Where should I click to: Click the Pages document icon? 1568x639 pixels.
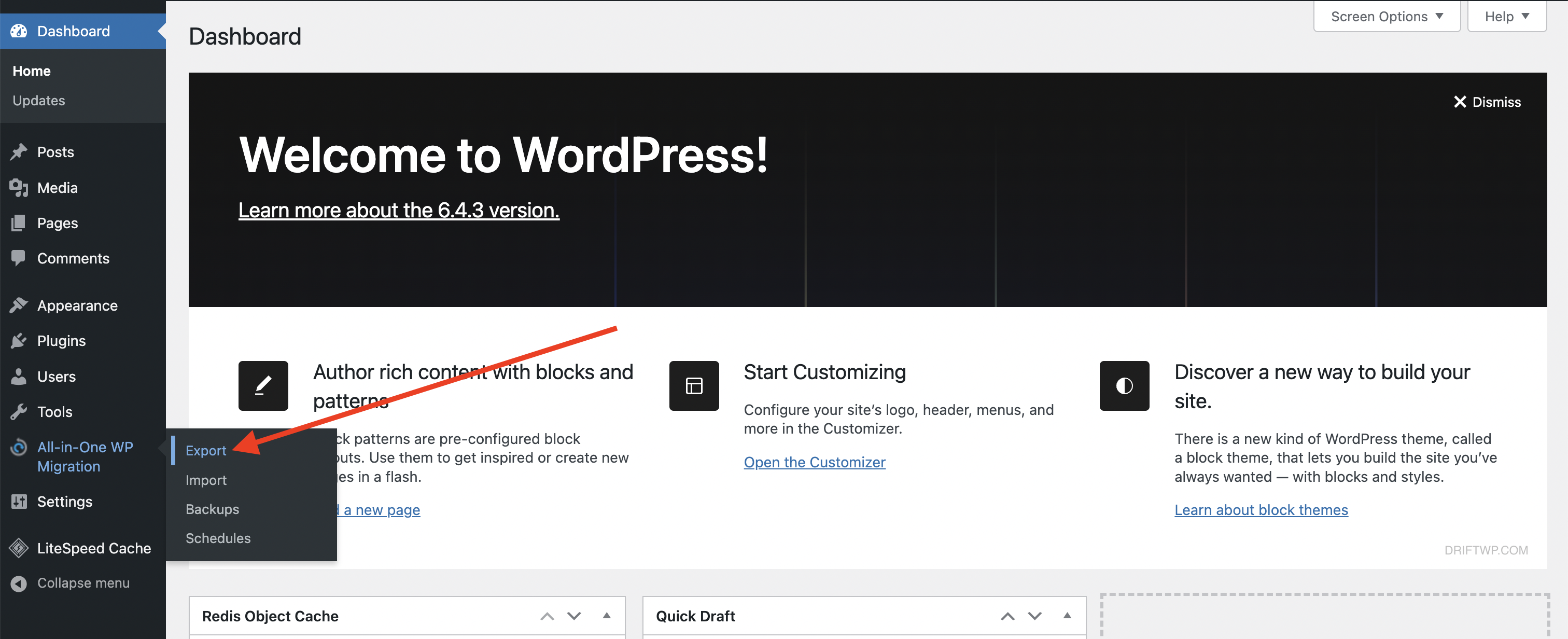coord(19,223)
